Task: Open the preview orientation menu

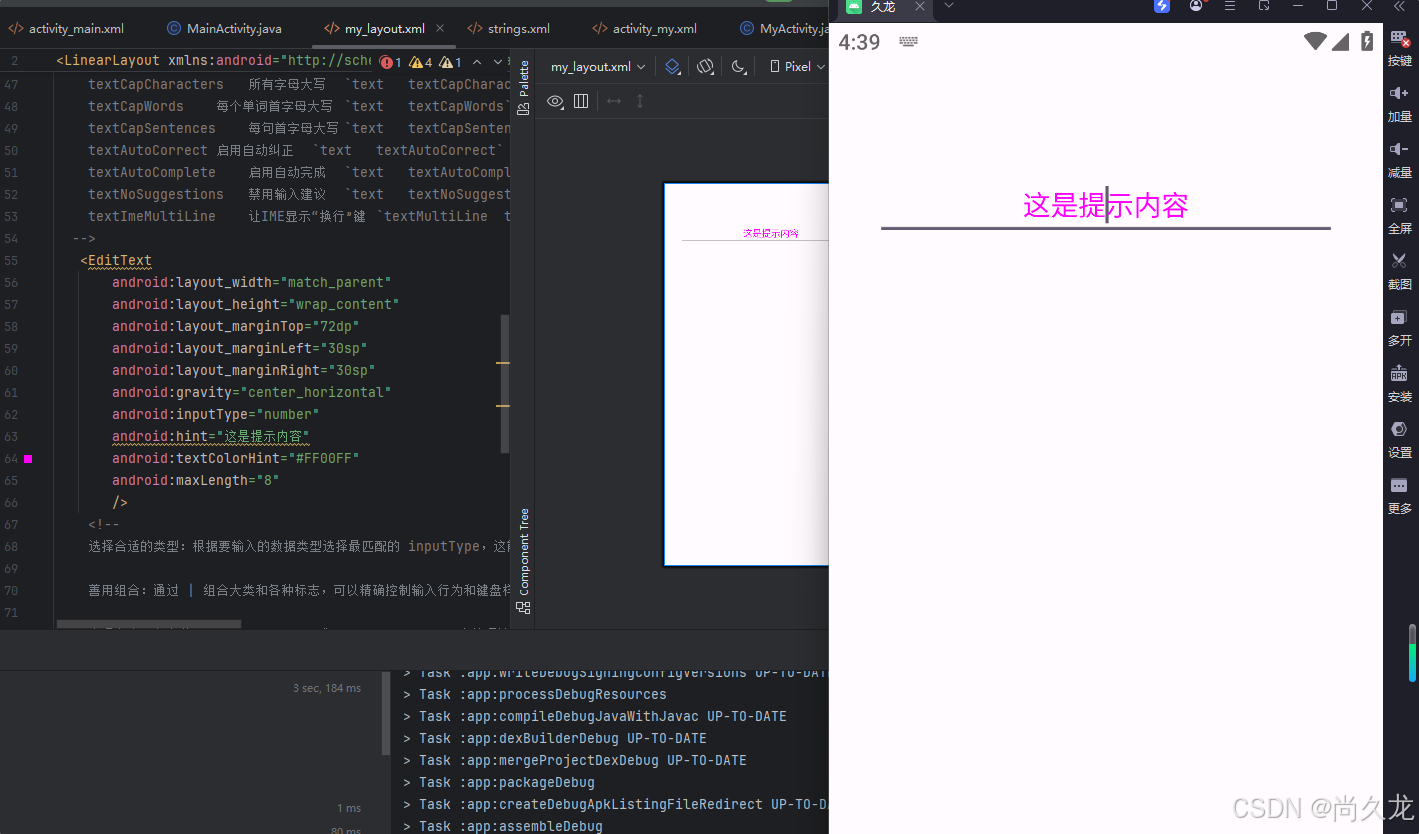Action: coord(705,67)
